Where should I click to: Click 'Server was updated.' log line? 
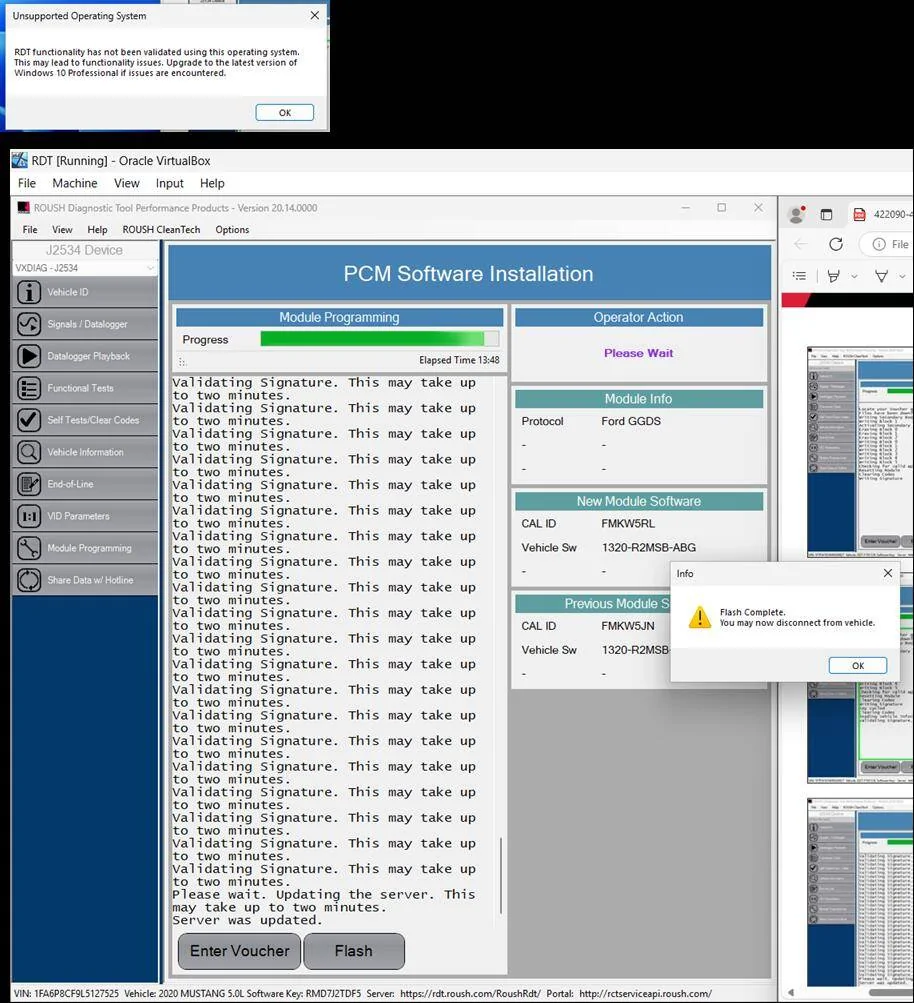coord(247,920)
